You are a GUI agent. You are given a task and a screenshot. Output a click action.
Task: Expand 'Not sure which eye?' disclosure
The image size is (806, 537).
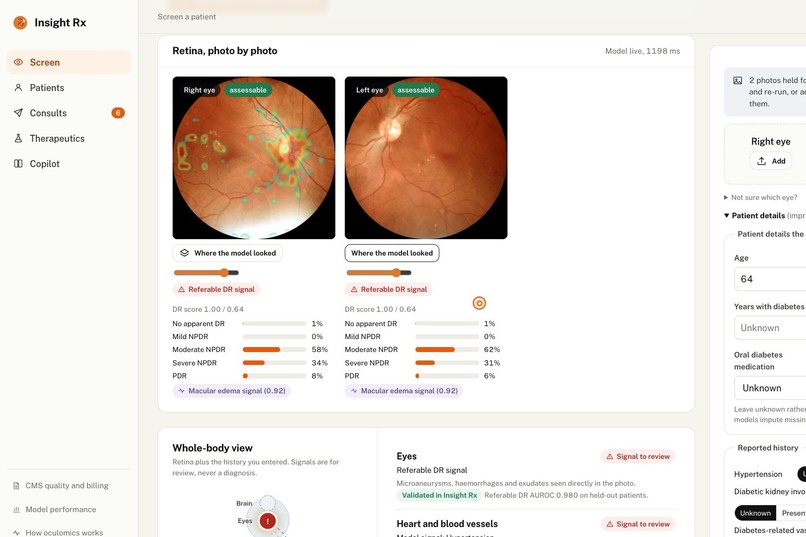click(x=761, y=197)
